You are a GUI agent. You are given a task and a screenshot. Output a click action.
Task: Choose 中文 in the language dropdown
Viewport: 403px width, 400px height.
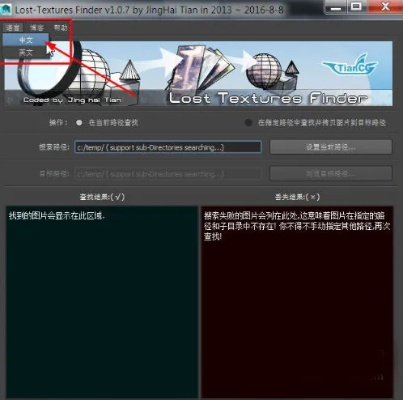(26, 40)
